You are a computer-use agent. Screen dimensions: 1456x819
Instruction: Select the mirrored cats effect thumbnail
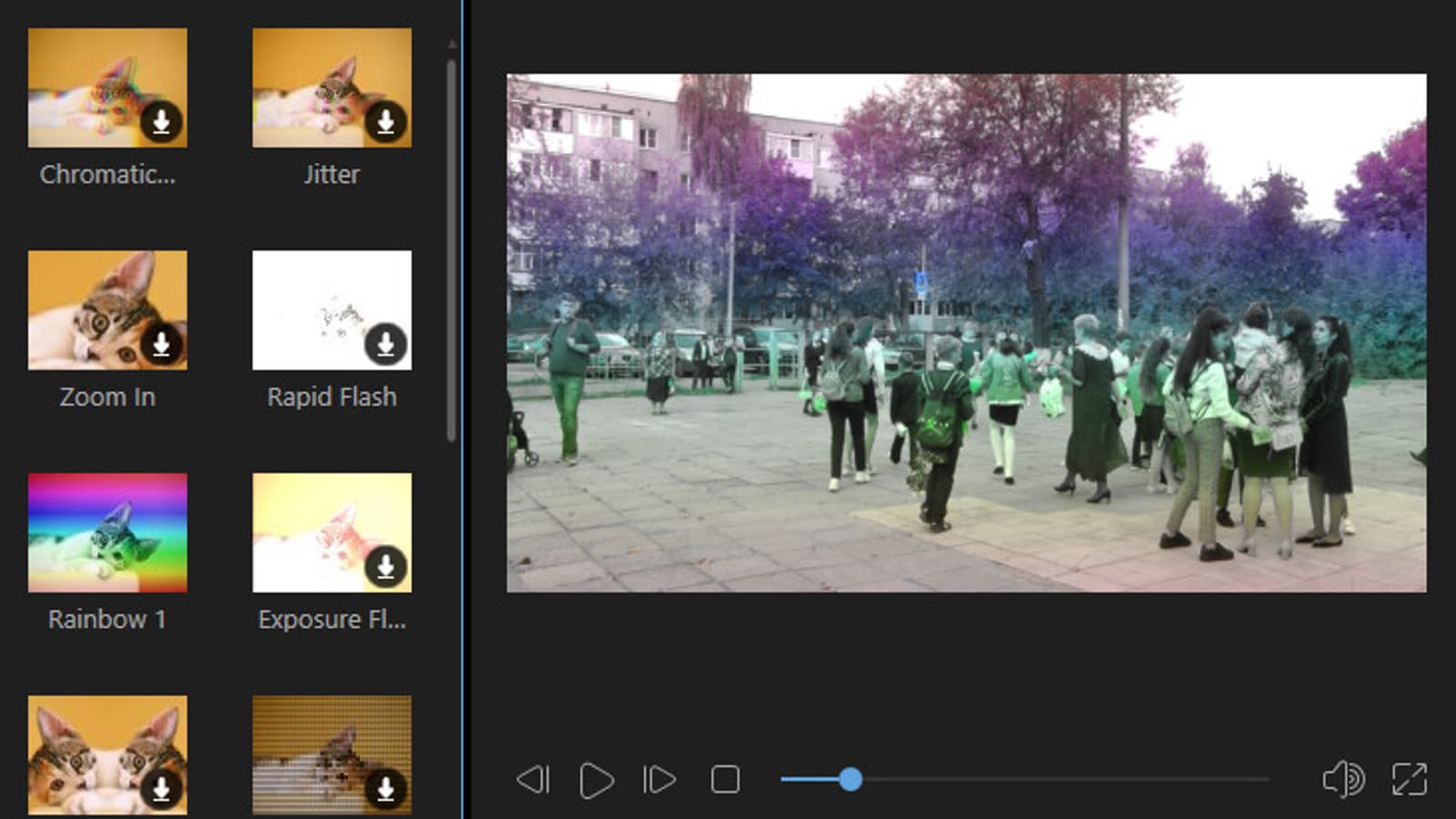coord(107,755)
